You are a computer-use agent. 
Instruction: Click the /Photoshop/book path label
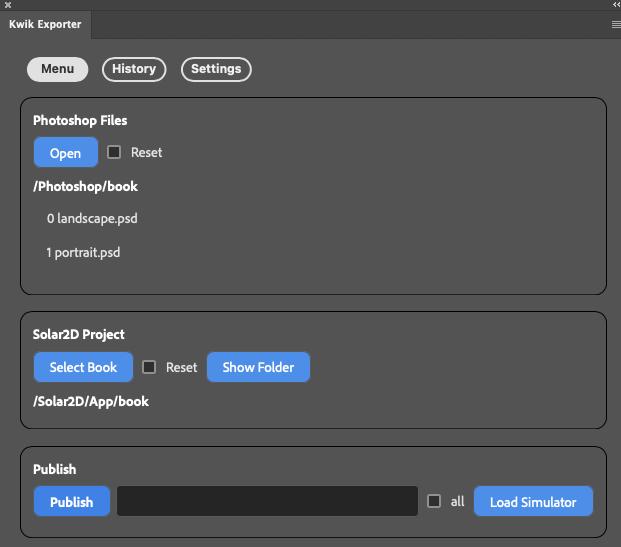pyautogui.click(x=86, y=187)
